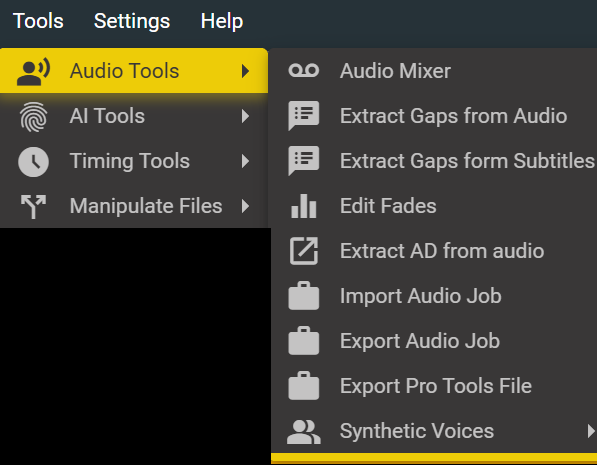
Task: Choose Extract AD from audio
Action: tap(434, 251)
